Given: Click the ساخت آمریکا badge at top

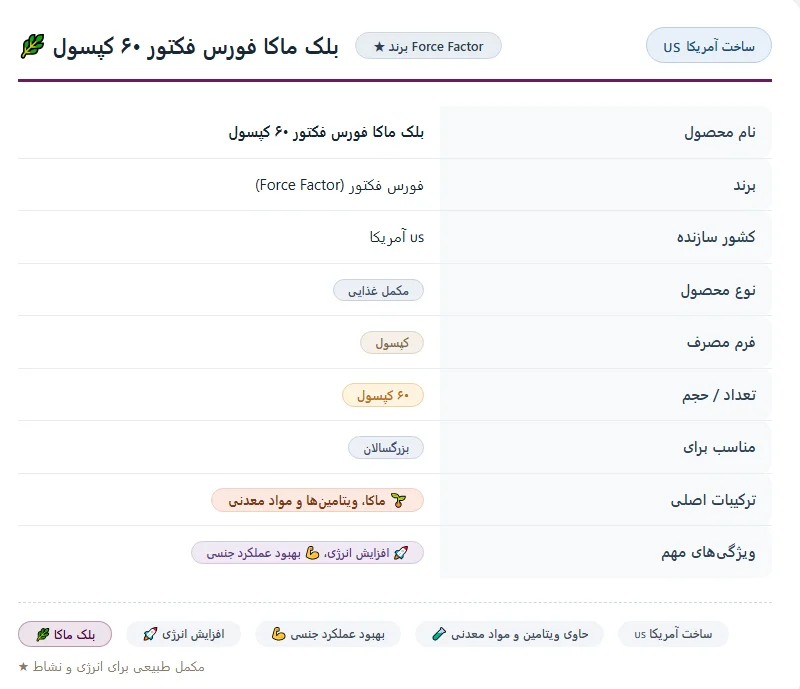Looking at the screenshot, I should (709, 45).
